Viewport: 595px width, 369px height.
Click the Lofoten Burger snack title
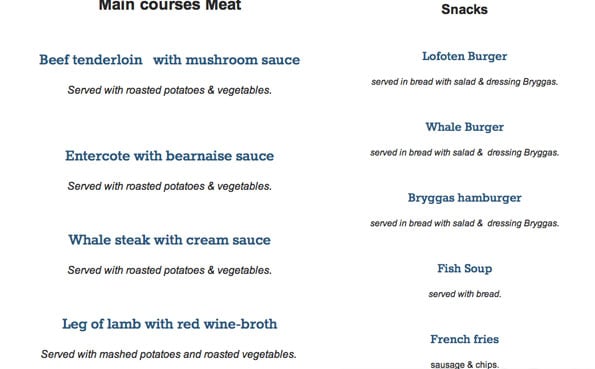464,57
